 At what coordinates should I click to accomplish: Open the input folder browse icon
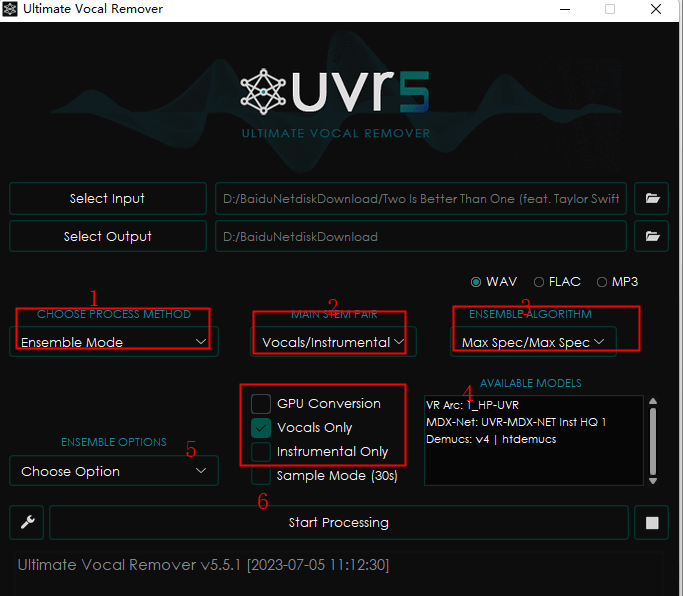coord(652,199)
